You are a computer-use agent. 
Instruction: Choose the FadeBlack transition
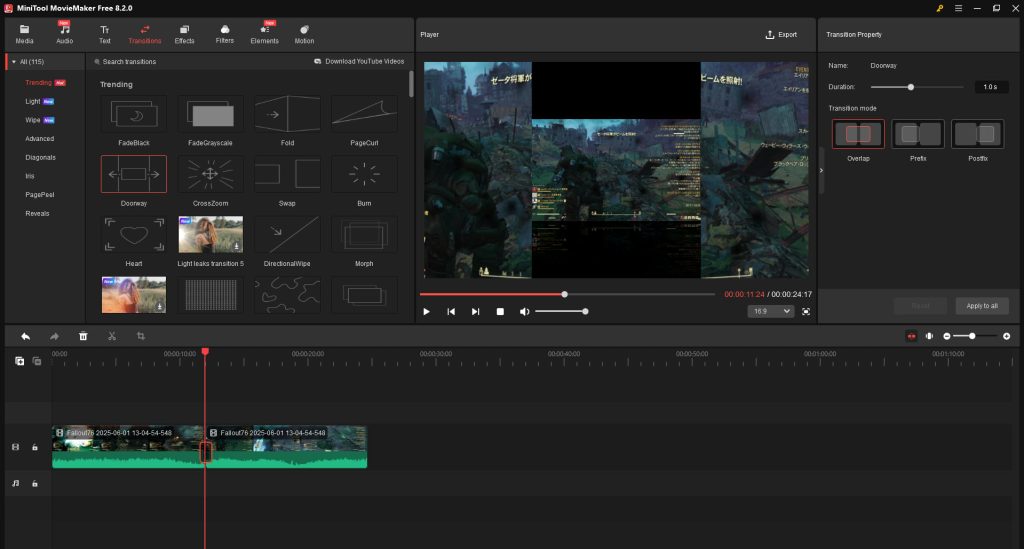pyautogui.click(x=134, y=114)
